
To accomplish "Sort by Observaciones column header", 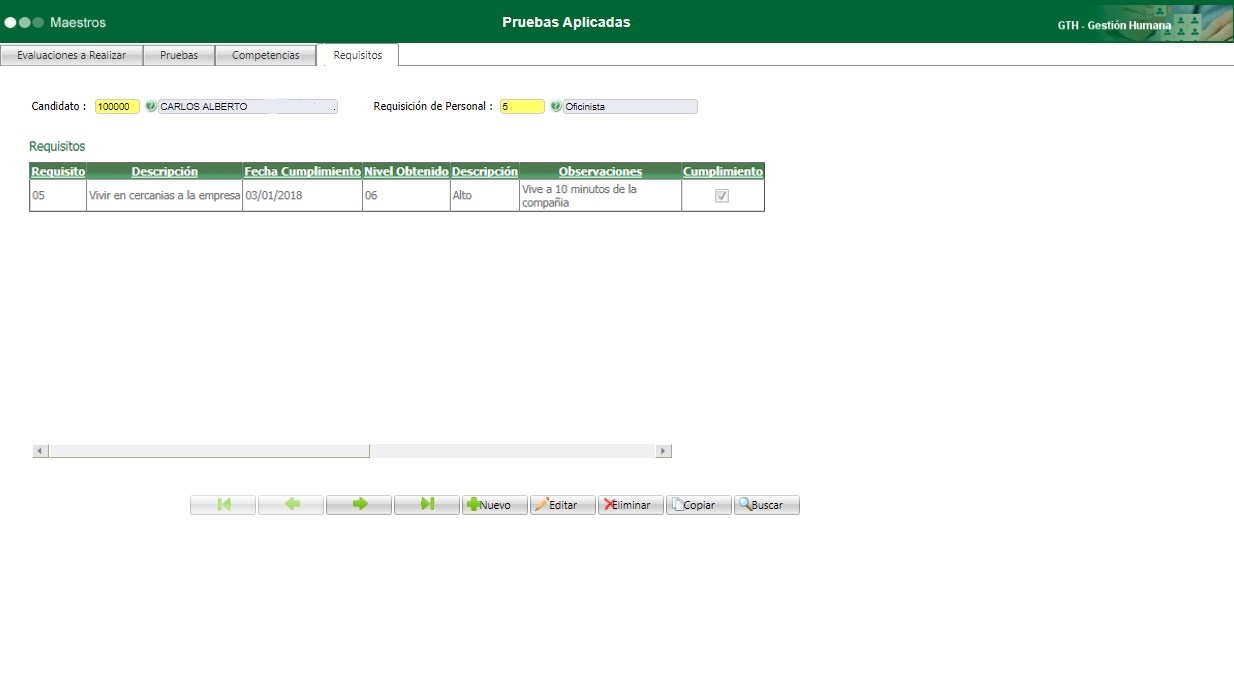I will pyautogui.click(x=600, y=171).
